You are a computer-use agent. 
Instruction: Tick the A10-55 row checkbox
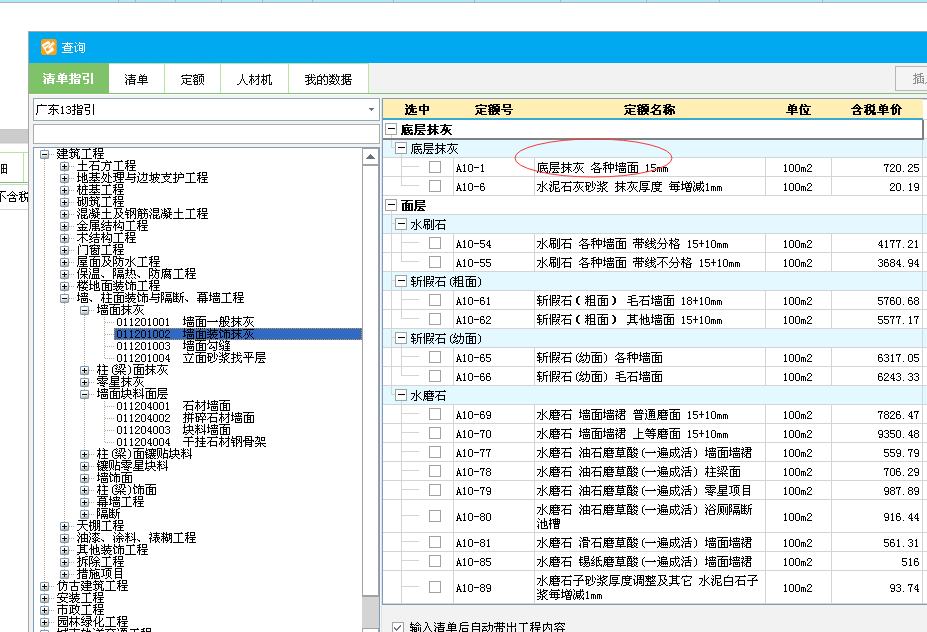[435, 262]
